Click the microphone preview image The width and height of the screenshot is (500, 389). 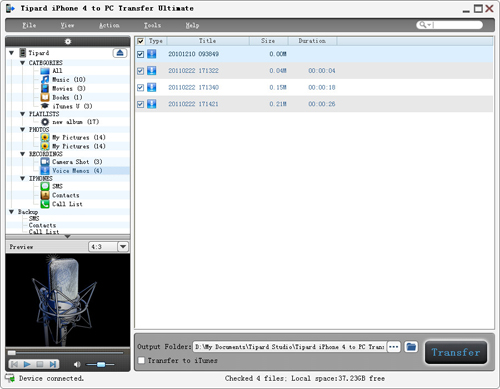tap(68, 300)
